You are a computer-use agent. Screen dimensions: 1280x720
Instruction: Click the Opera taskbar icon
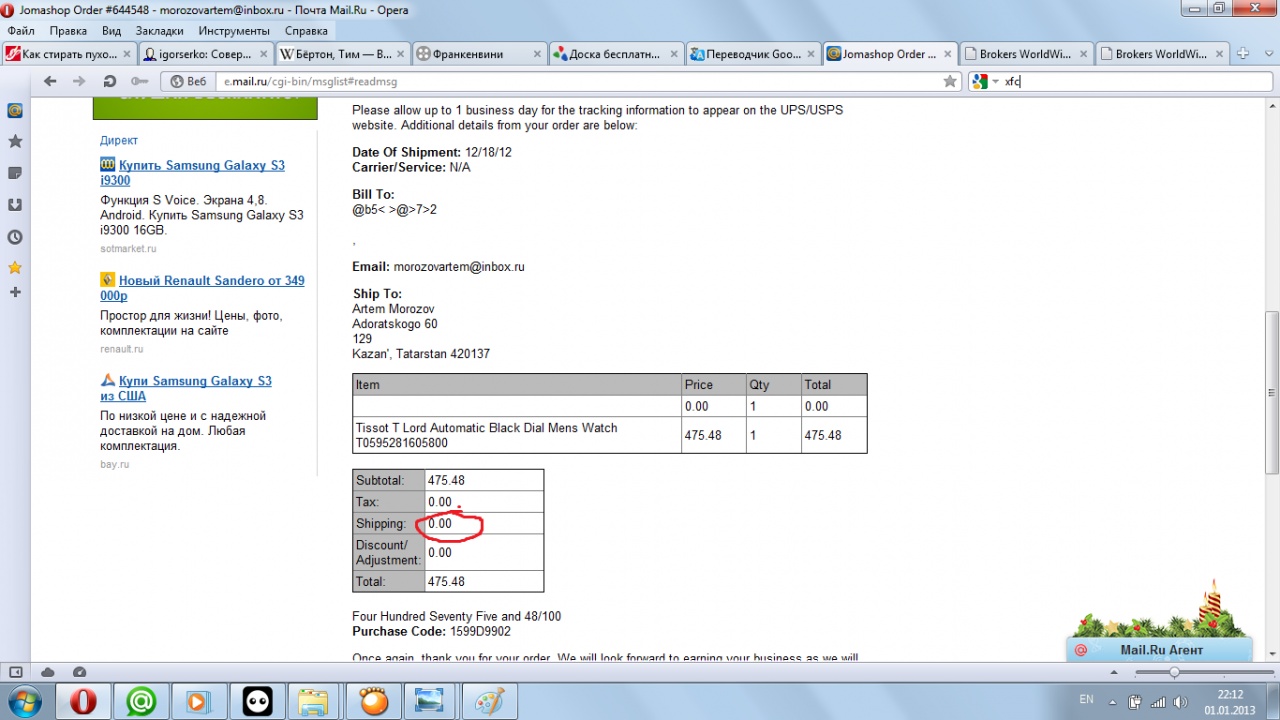[83, 701]
